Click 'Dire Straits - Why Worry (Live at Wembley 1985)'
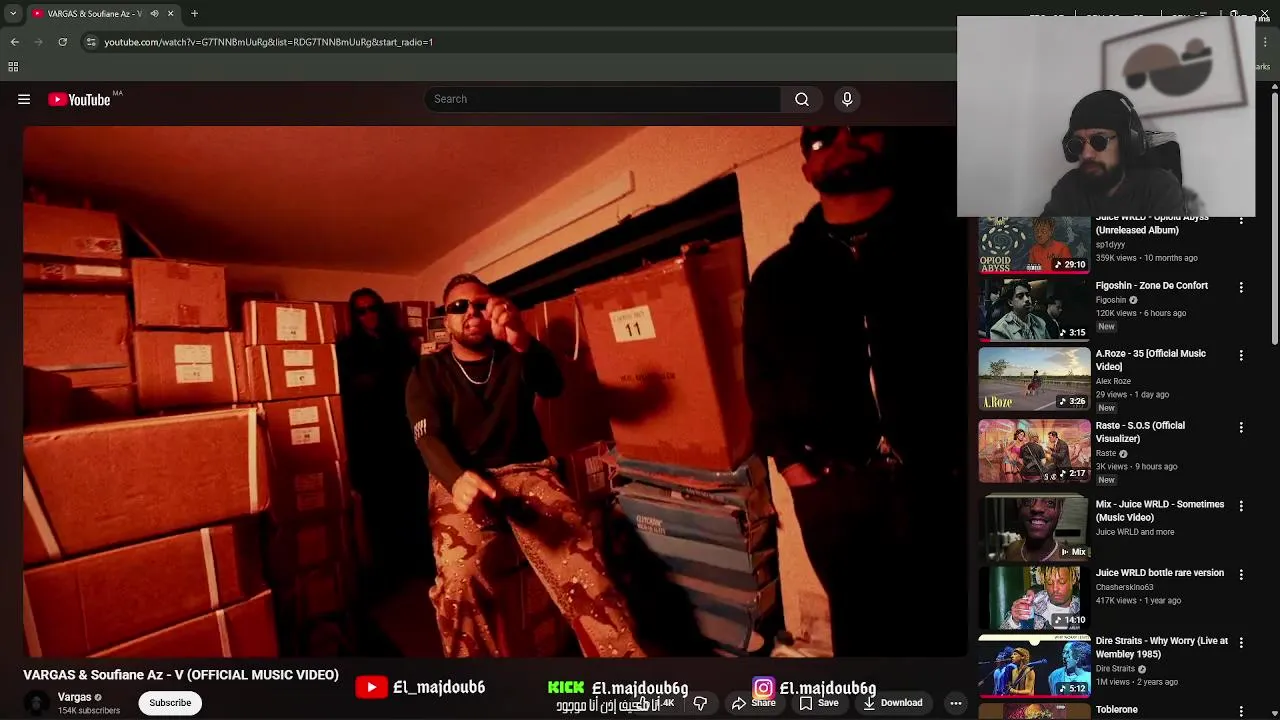Viewport: 1280px width, 720px height. click(x=1161, y=648)
